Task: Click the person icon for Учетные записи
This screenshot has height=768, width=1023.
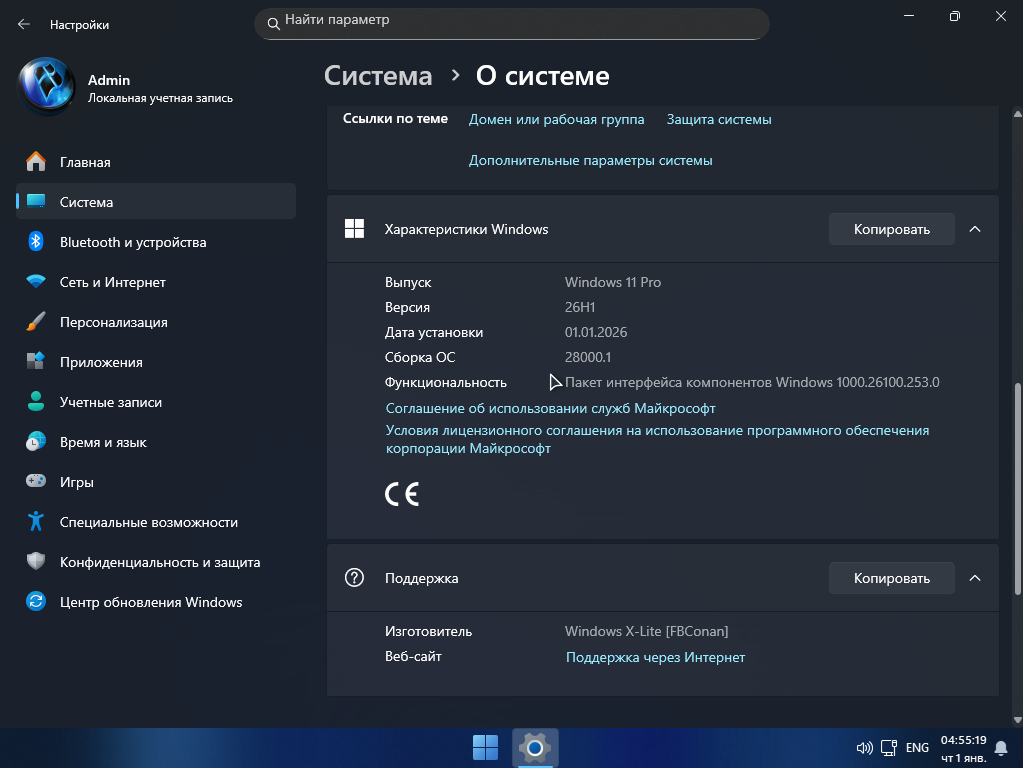Action: (36, 401)
